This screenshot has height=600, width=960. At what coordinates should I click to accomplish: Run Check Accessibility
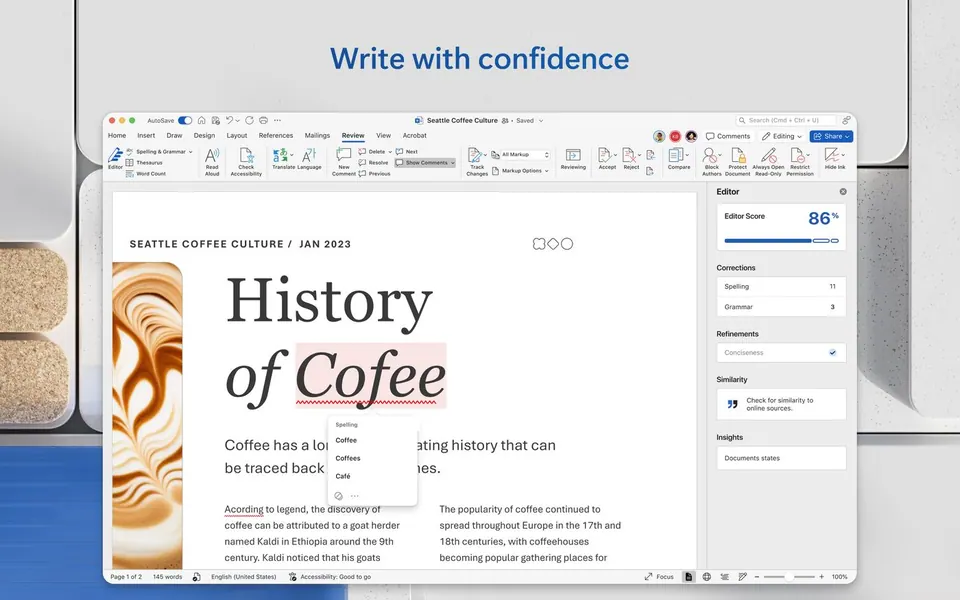point(246,162)
